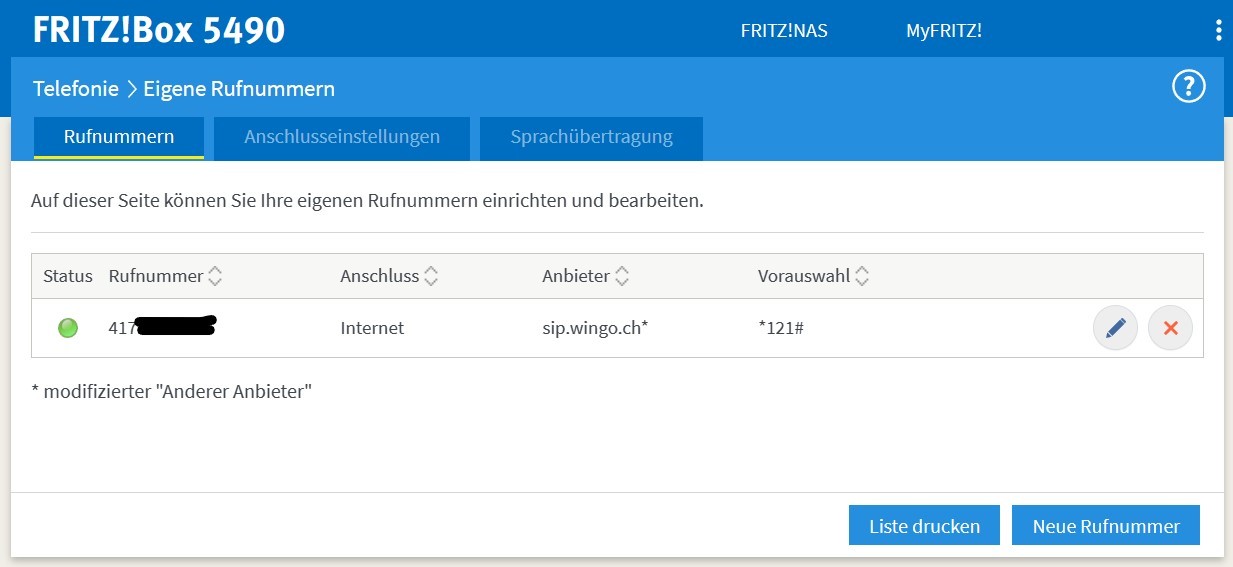
Task: Click the green status indicator
Action: tap(68, 327)
